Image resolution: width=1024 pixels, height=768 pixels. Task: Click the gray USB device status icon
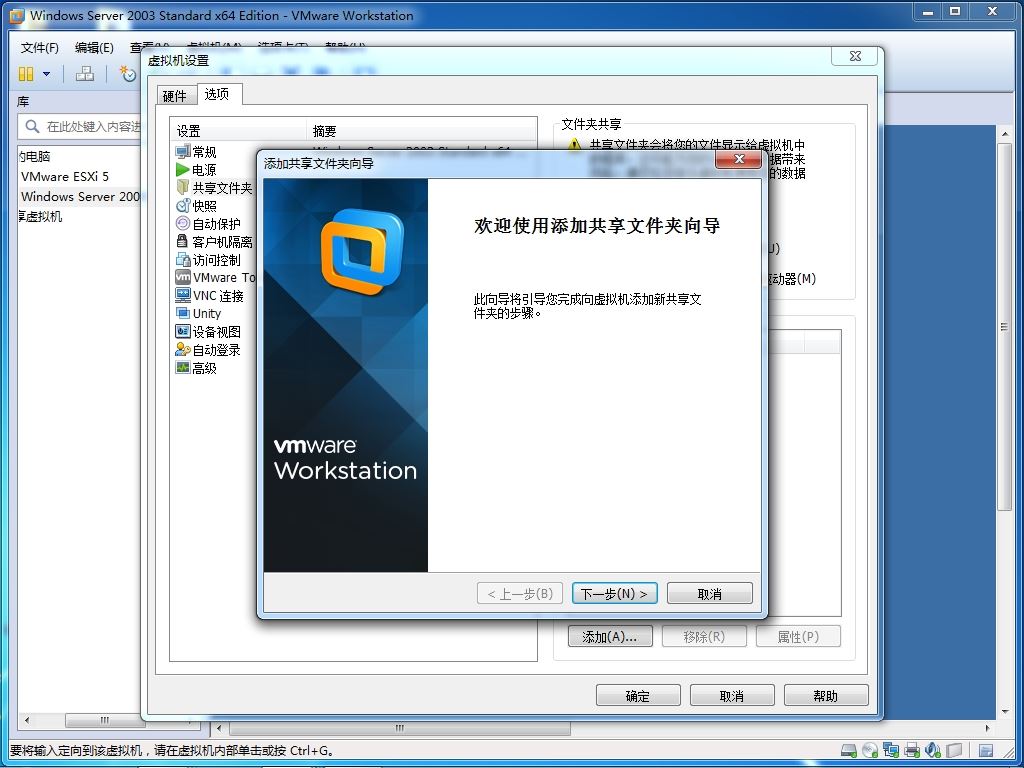click(955, 750)
